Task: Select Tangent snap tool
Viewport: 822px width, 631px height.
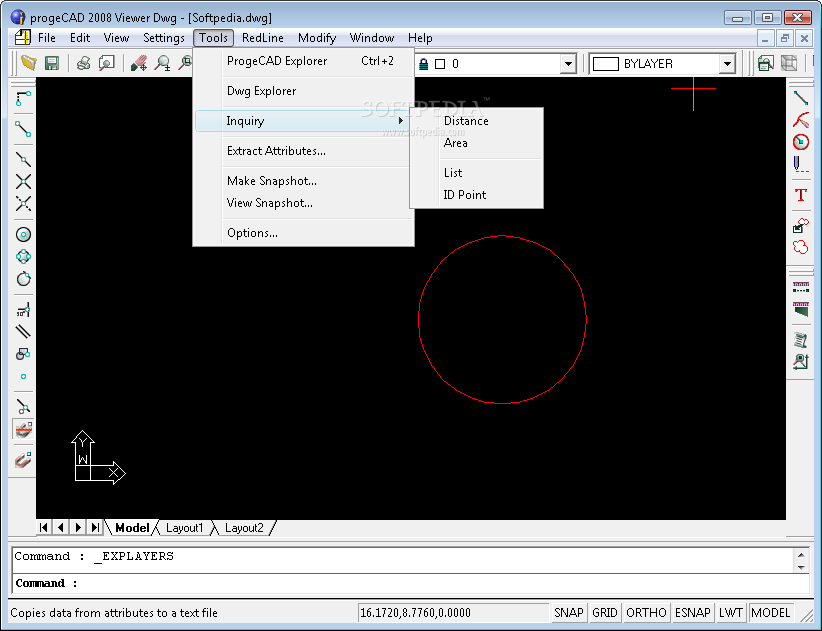Action: (x=23, y=278)
